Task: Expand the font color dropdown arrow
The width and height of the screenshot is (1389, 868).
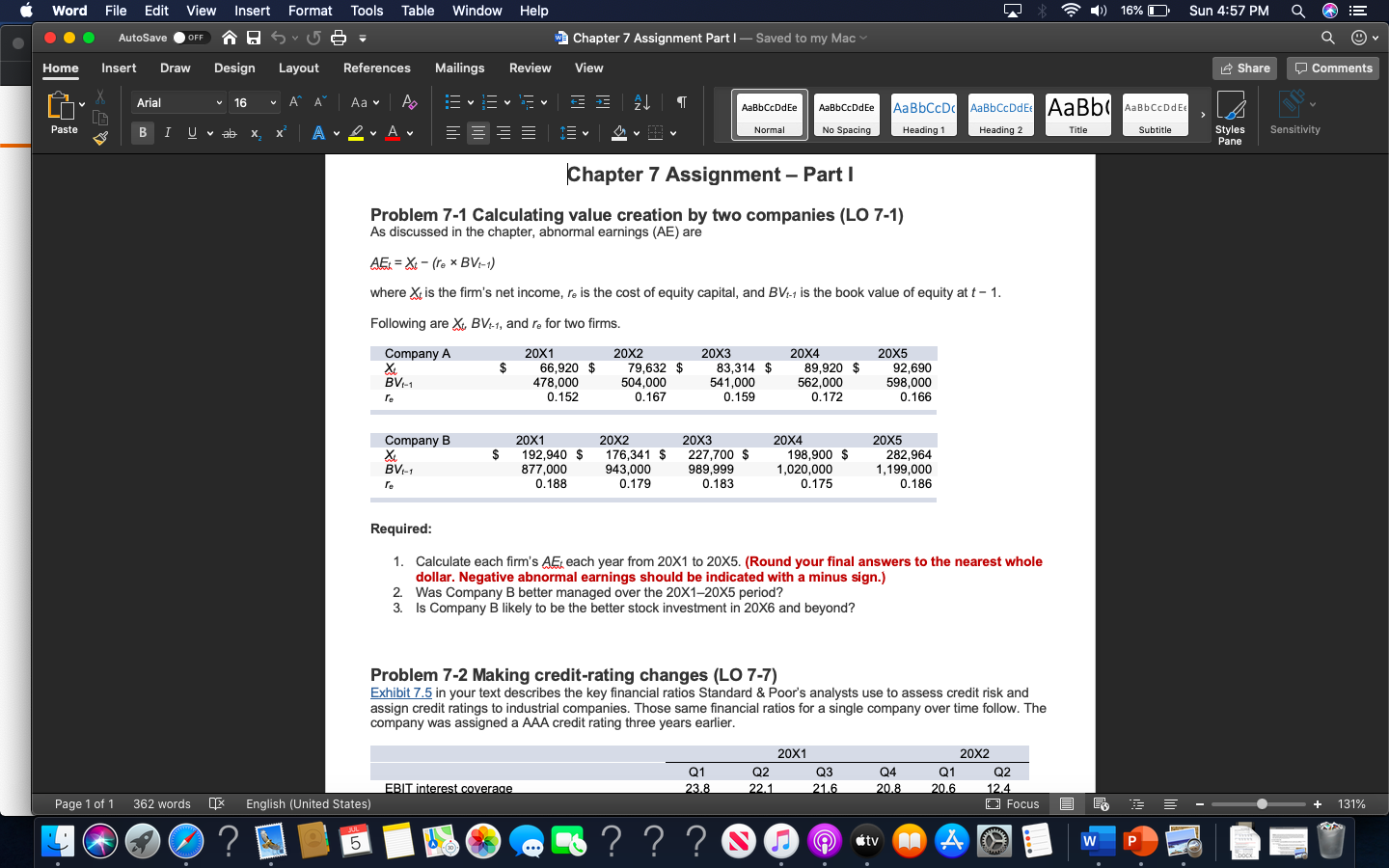Action: pyautogui.click(x=410, y=133)
